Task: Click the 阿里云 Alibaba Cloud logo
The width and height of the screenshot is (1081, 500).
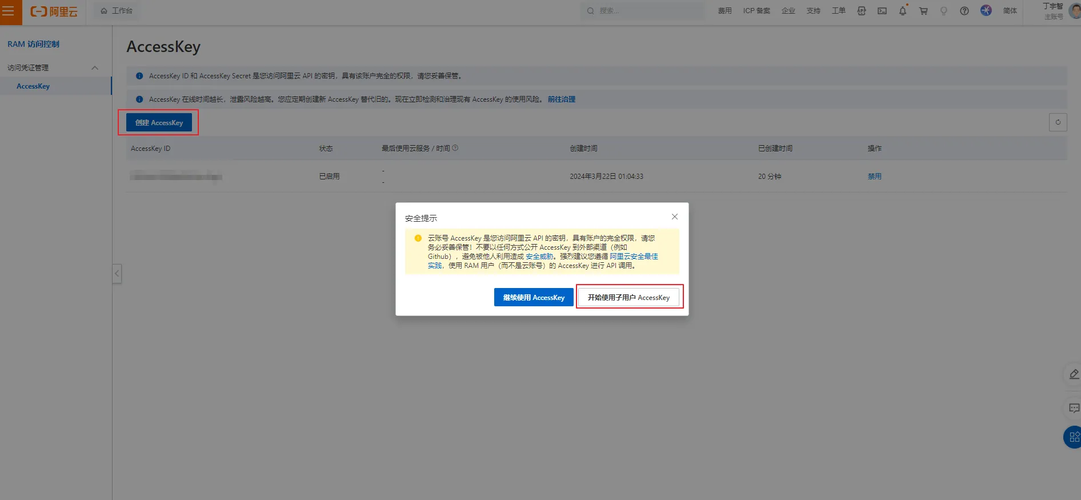Action: pos(54,11)
